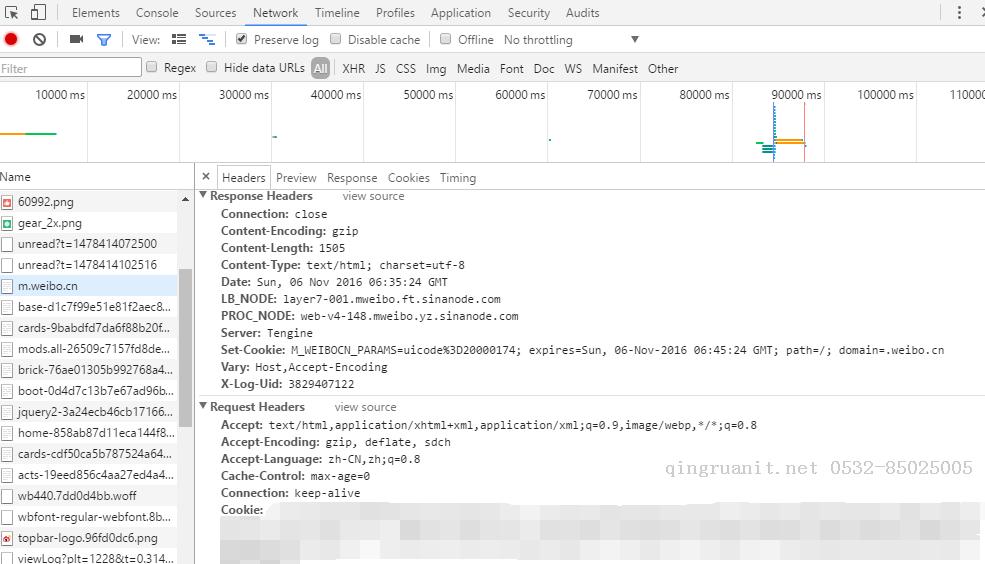Switch to the Console panel tab
Viewport: 985px width, 564px height.
point(157,13)
